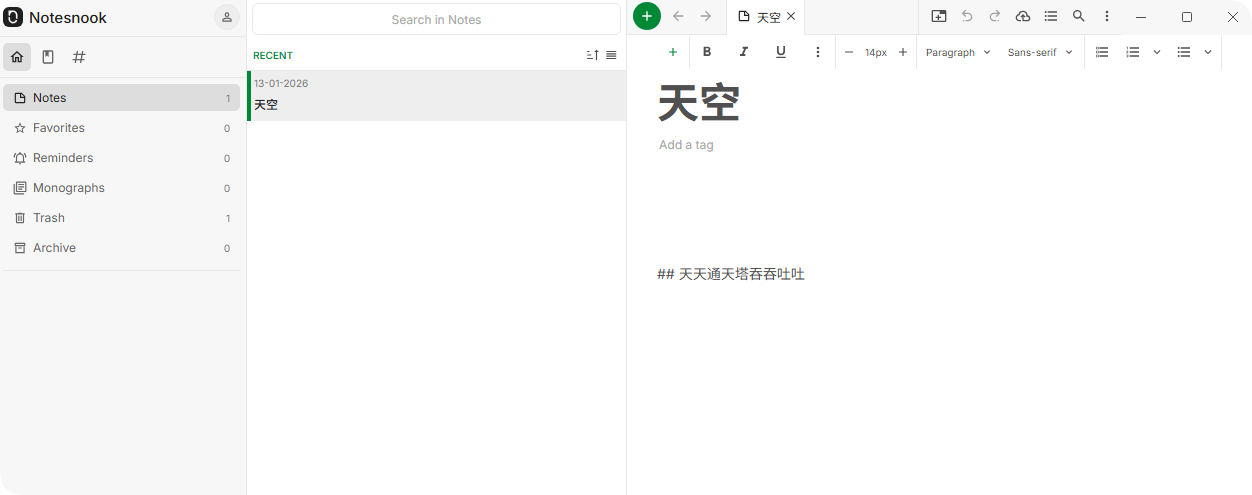The width and height of the screenshot is (1252, 495).
Task: Redo the last edit
Action: coord(995,16)
